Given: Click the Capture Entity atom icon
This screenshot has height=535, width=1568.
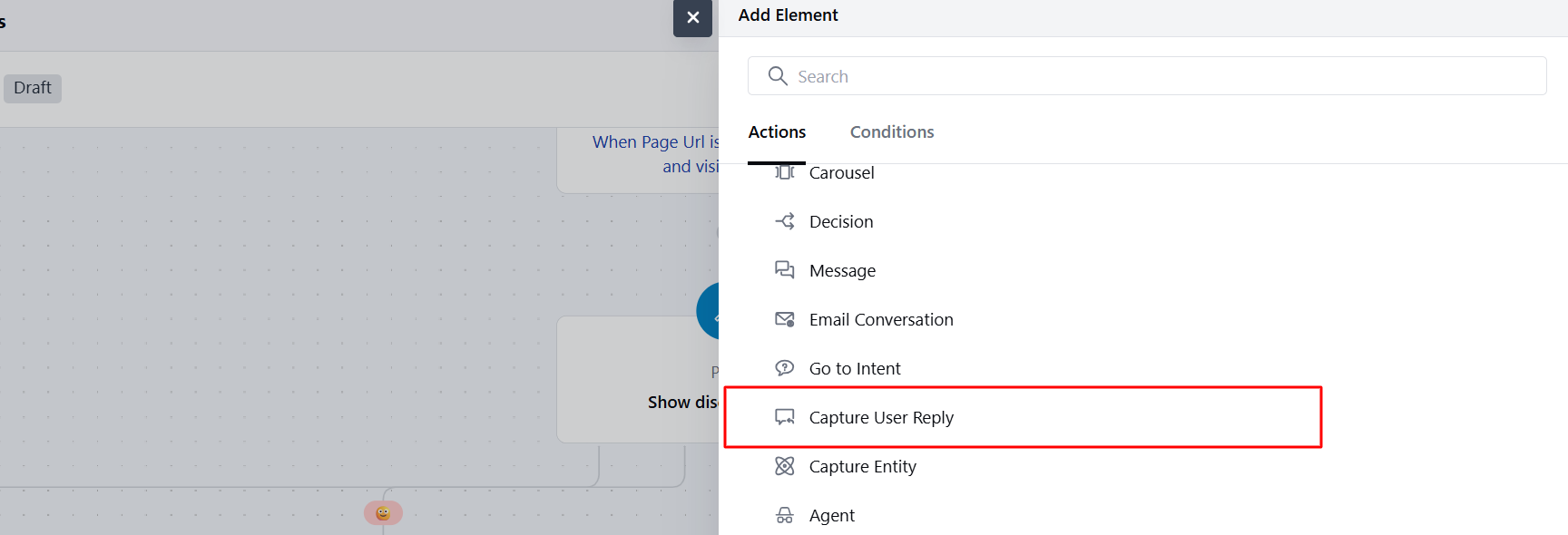Looking at the screenshot, I should 785,466.
